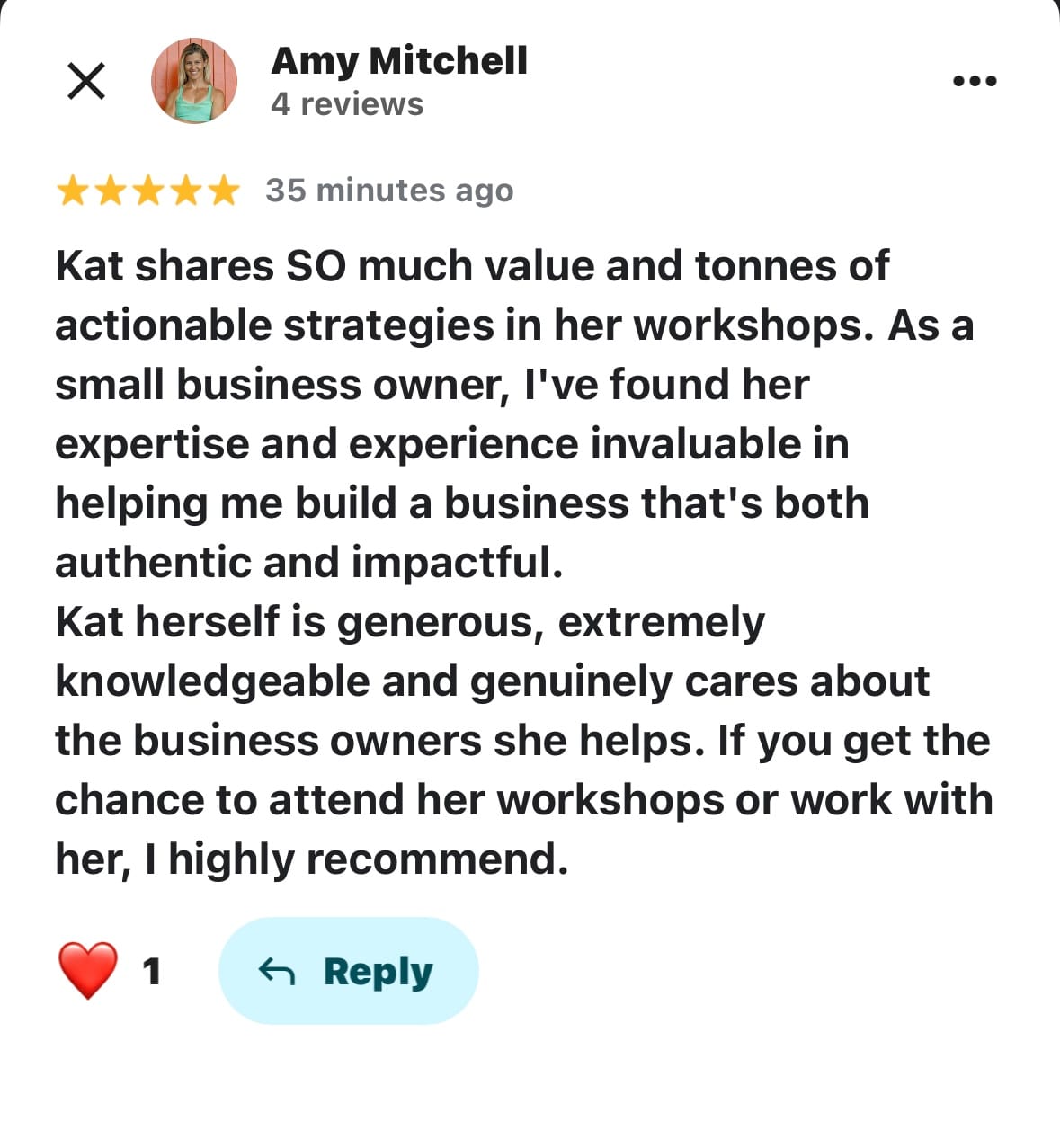Click the reply arrow icon

(276, 971)
